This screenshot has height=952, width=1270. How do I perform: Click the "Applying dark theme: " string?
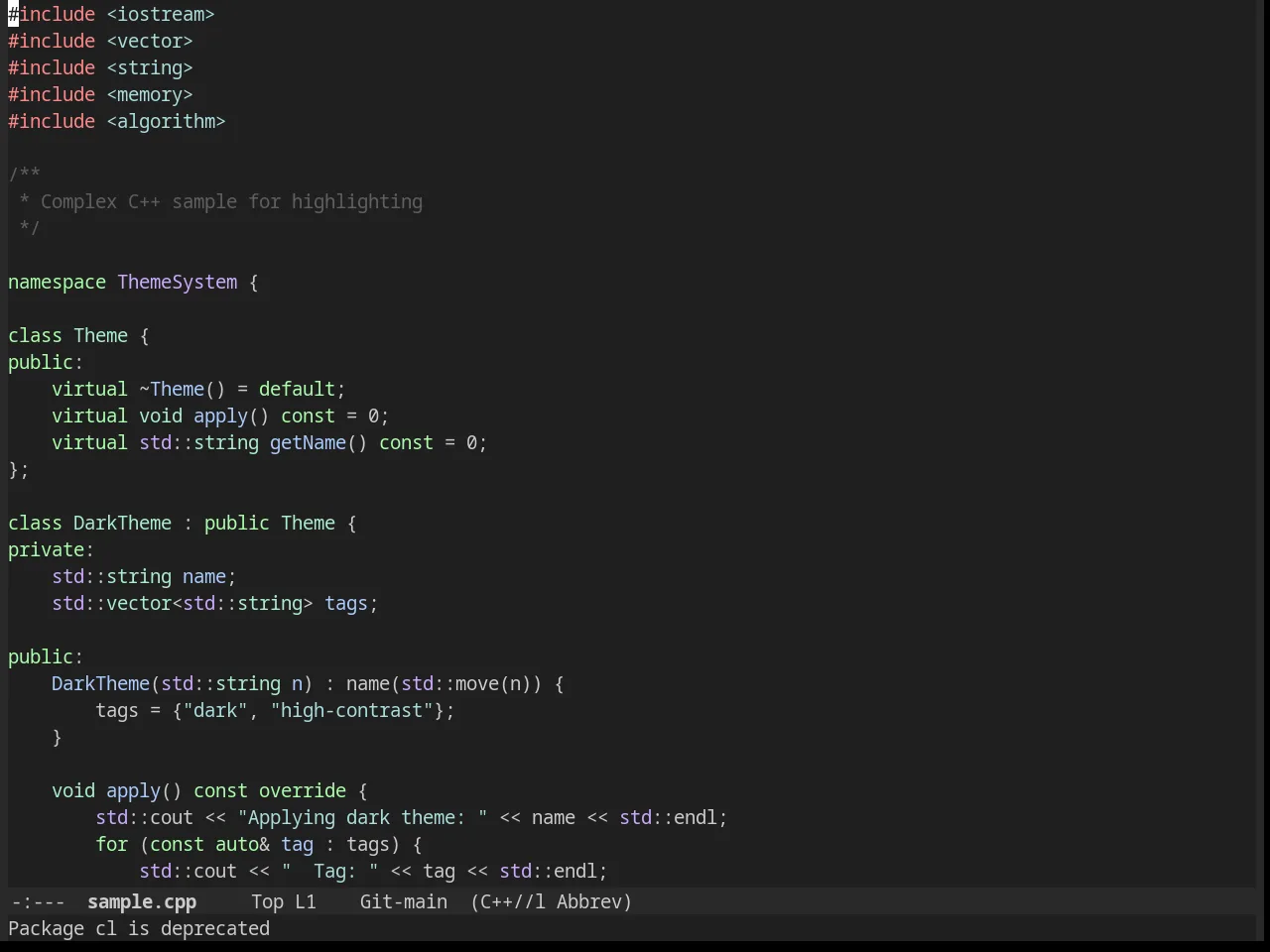[x=362, y=817]
